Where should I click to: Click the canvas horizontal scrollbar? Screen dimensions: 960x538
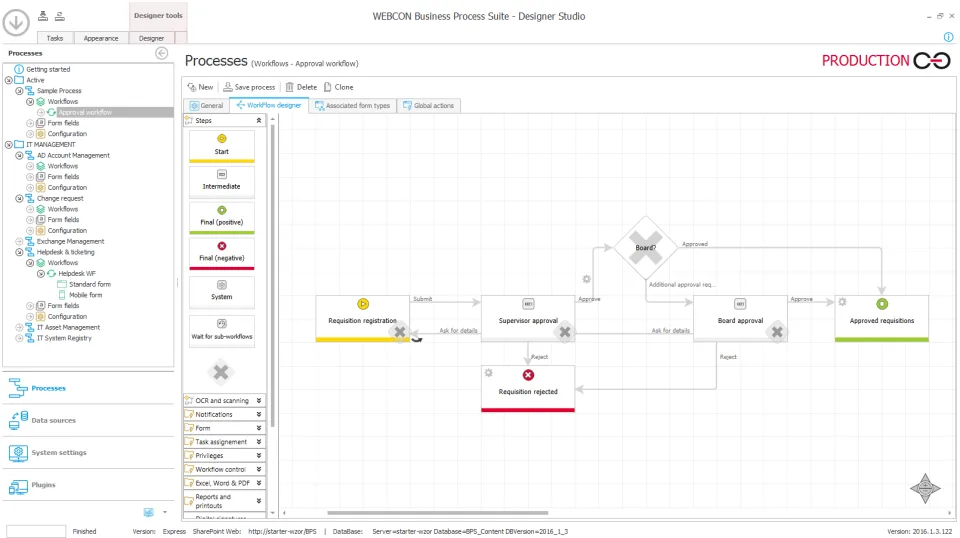pyautogui.click(x=437, y=513)
